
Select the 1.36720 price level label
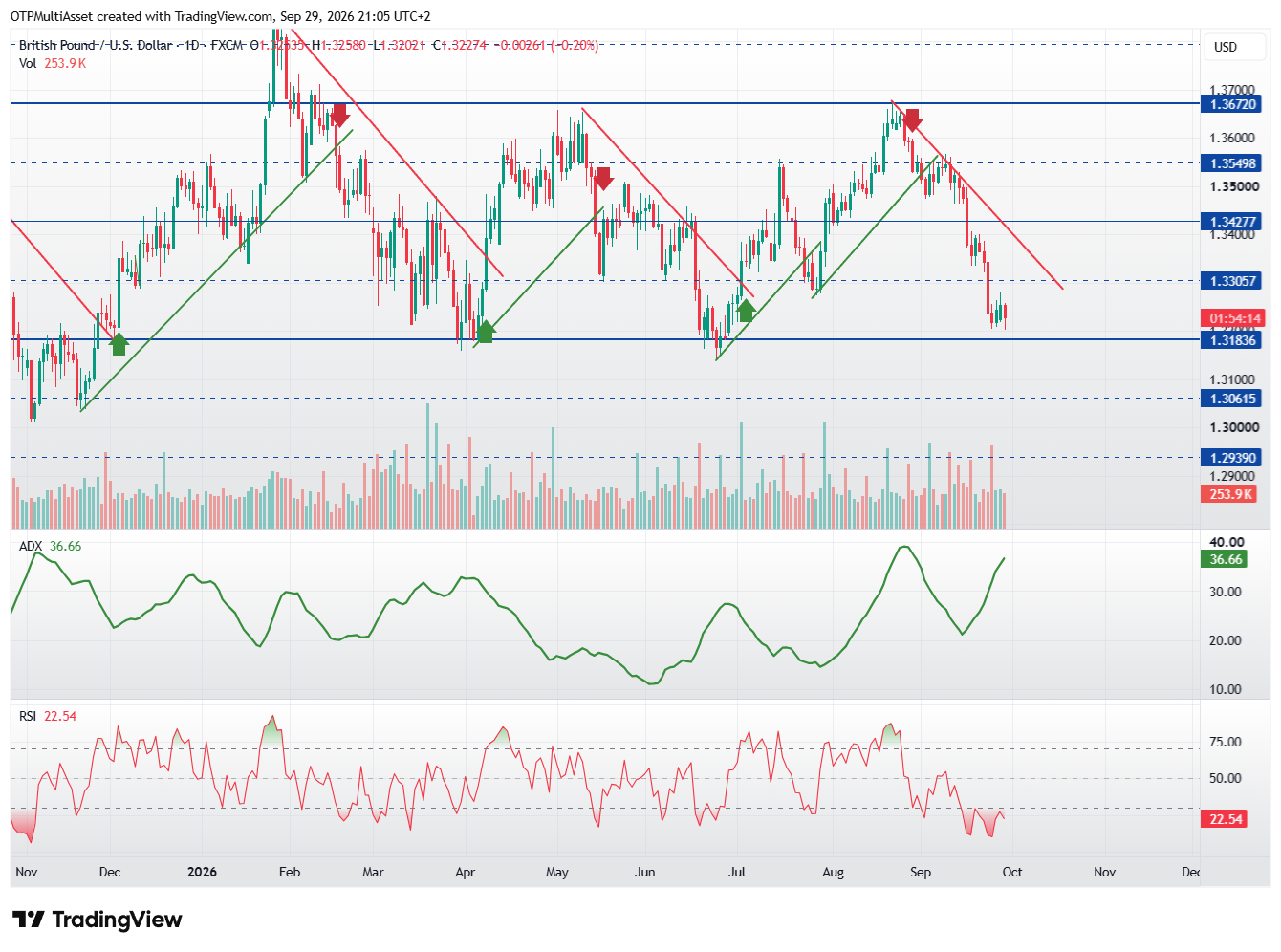(x=1232, y=104)
